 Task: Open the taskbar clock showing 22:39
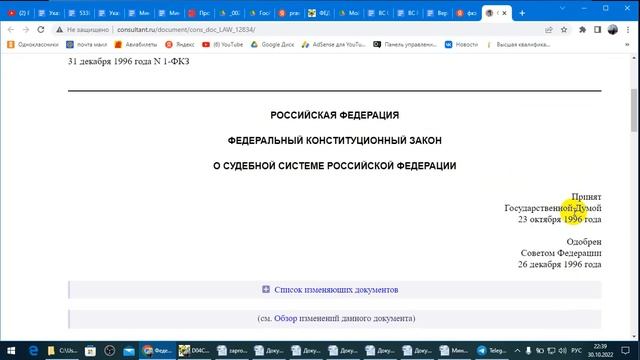(x=600, y=351)
